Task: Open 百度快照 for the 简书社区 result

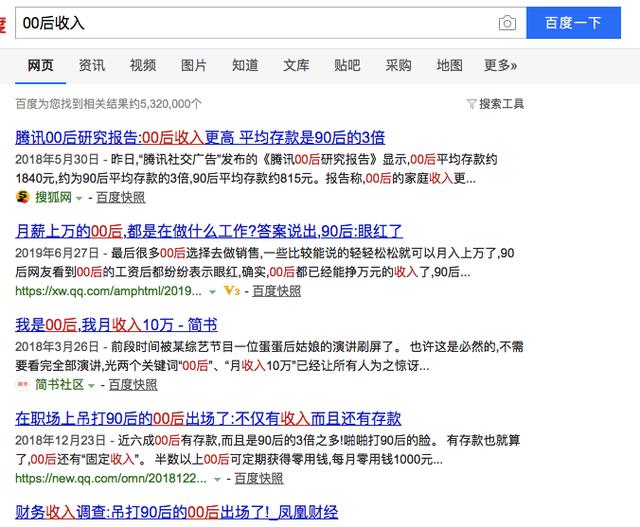Action: pos(133,385)
